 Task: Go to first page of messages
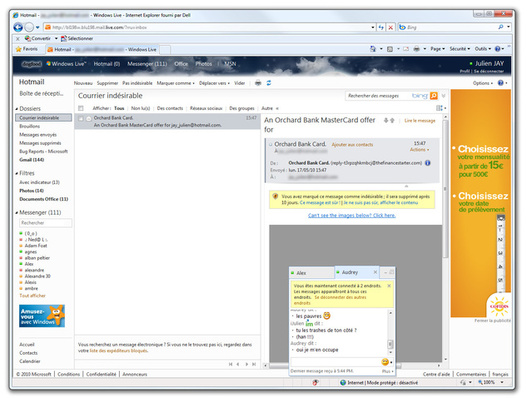(x=231, y=364)
